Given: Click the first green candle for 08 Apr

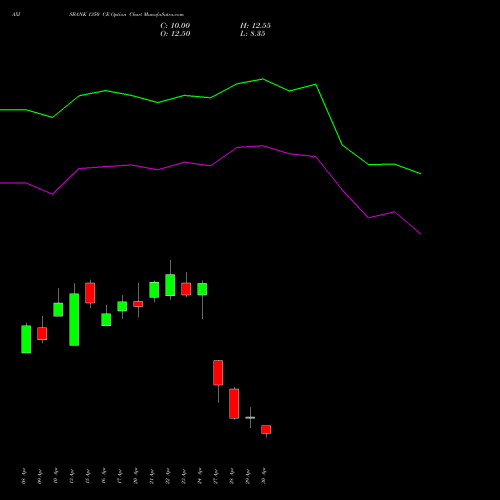Looking at the screenshot, I should (x=26, y=339).
